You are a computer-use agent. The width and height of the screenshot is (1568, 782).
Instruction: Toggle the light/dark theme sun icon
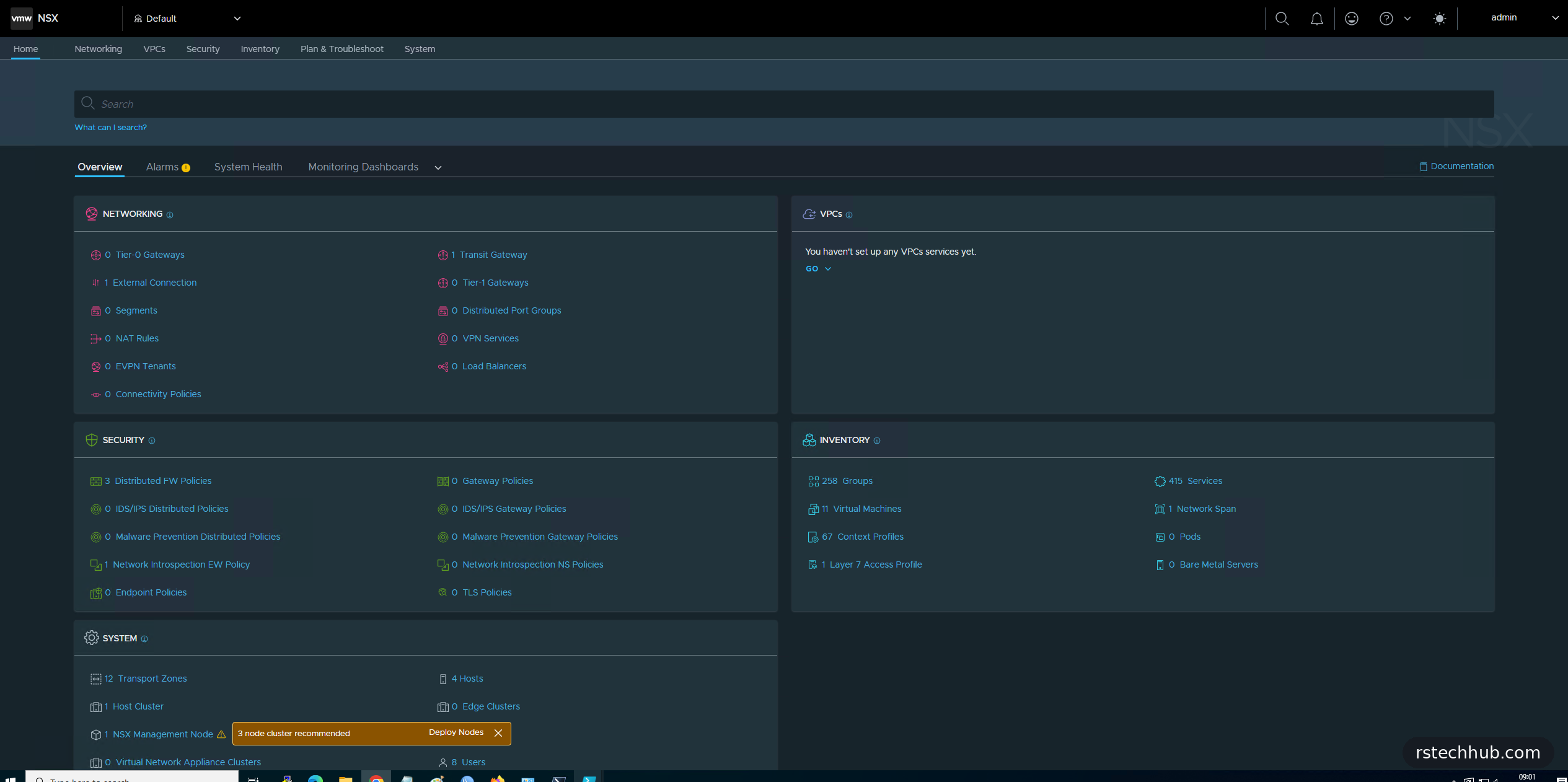point(1439,19)
